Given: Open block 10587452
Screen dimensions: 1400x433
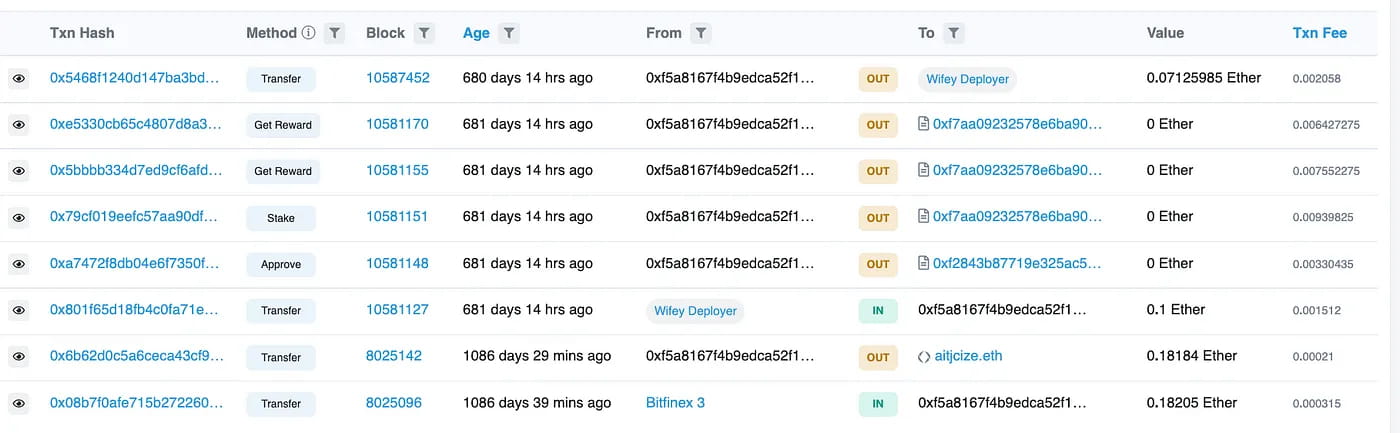Looking at the screenshot, I should (x=398, y=78).
